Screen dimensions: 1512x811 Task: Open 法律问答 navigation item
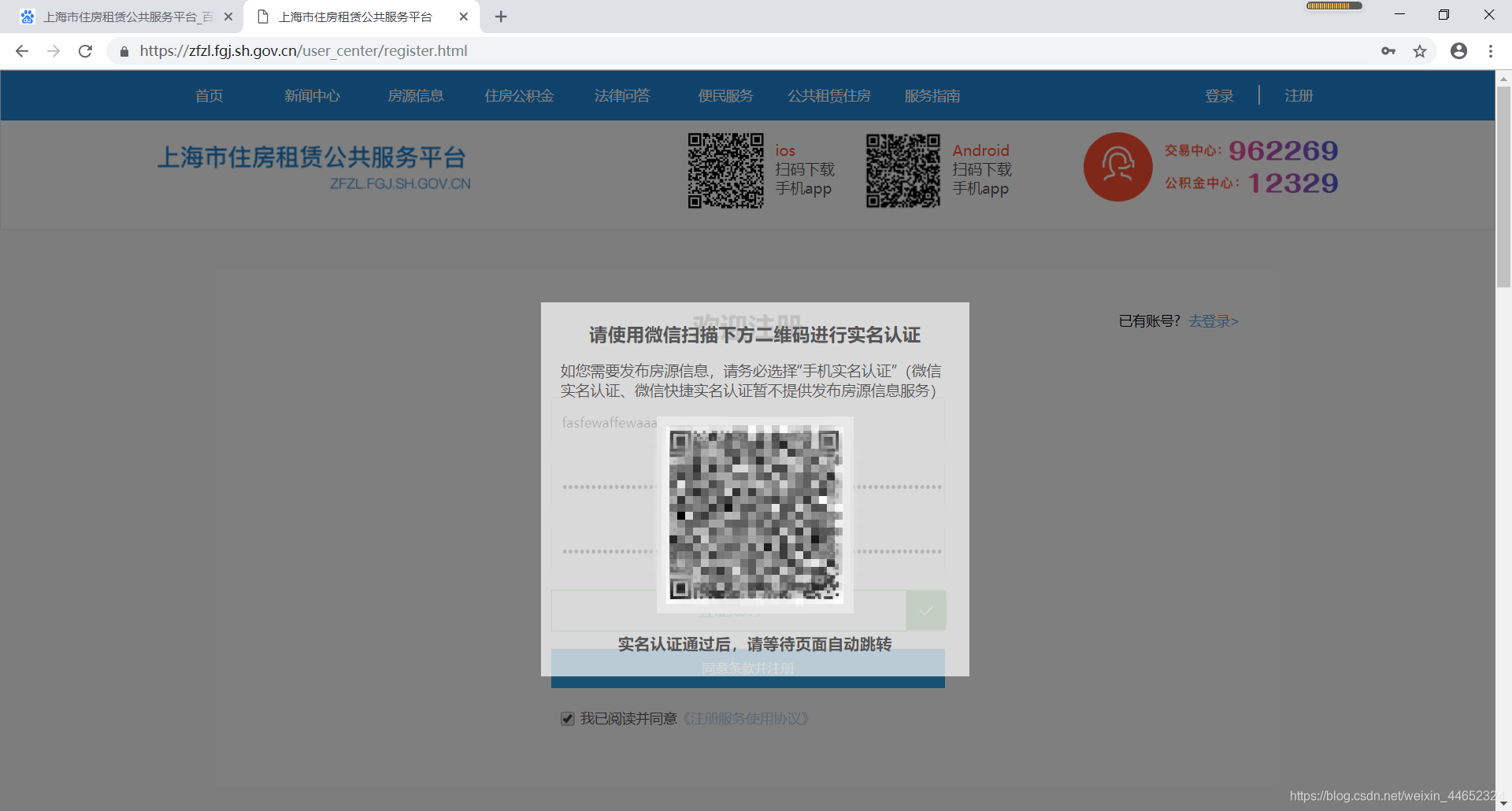622,96
